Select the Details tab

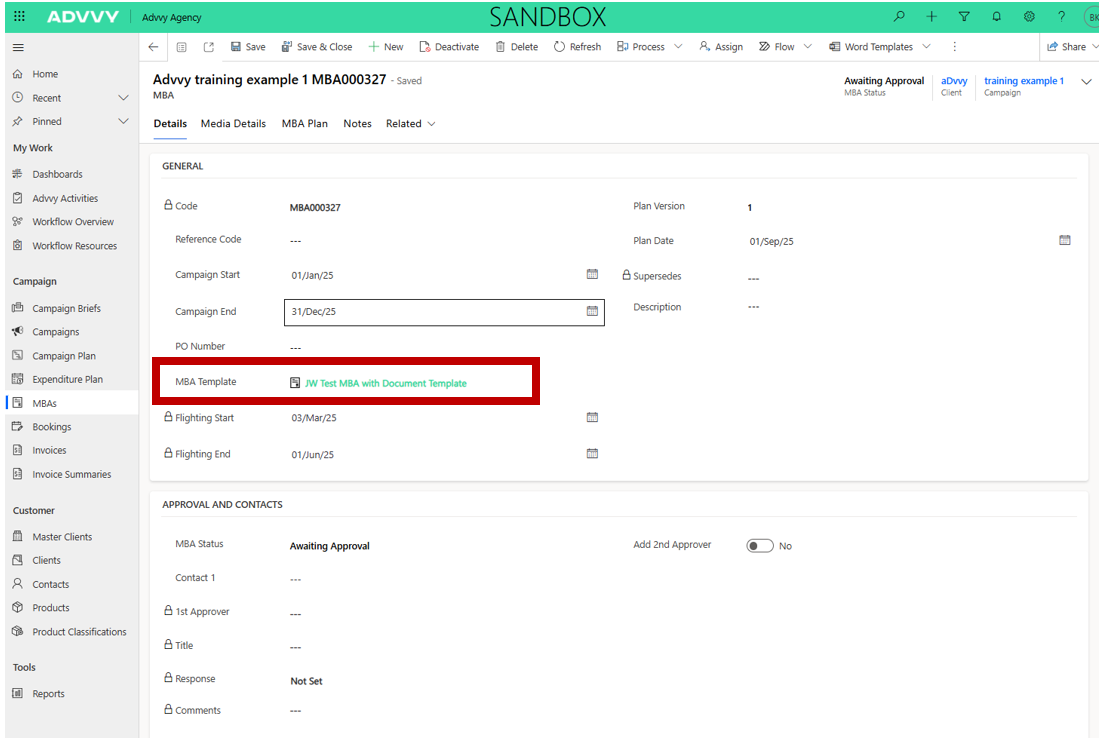pos(170,123)
